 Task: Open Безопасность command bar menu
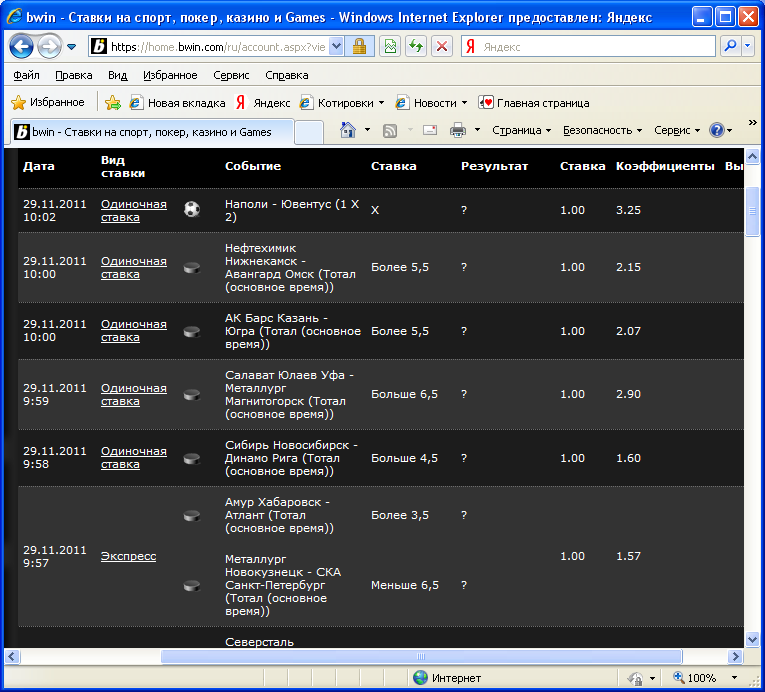[602, 130]
